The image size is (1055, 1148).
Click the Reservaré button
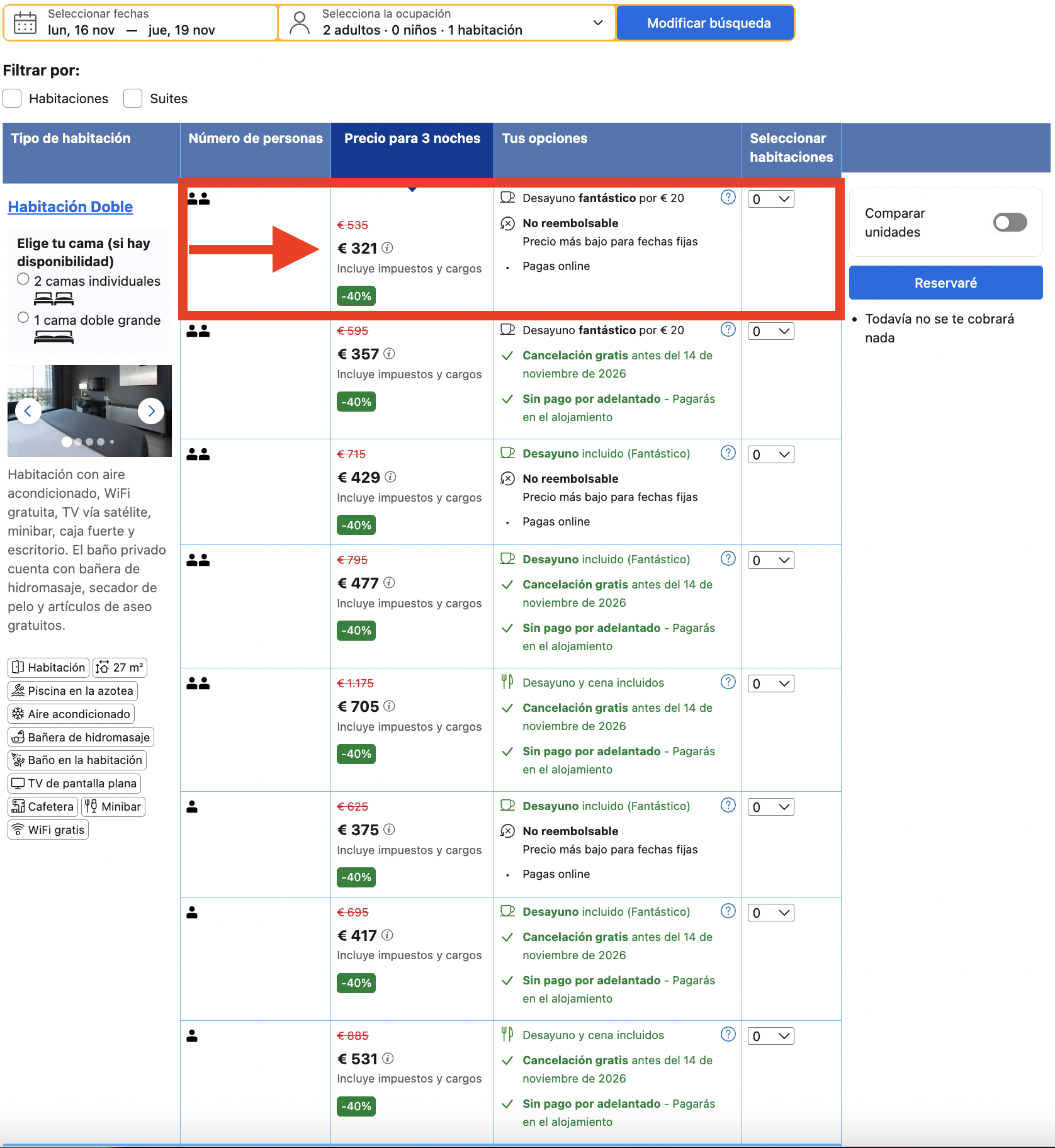point(945,283)
